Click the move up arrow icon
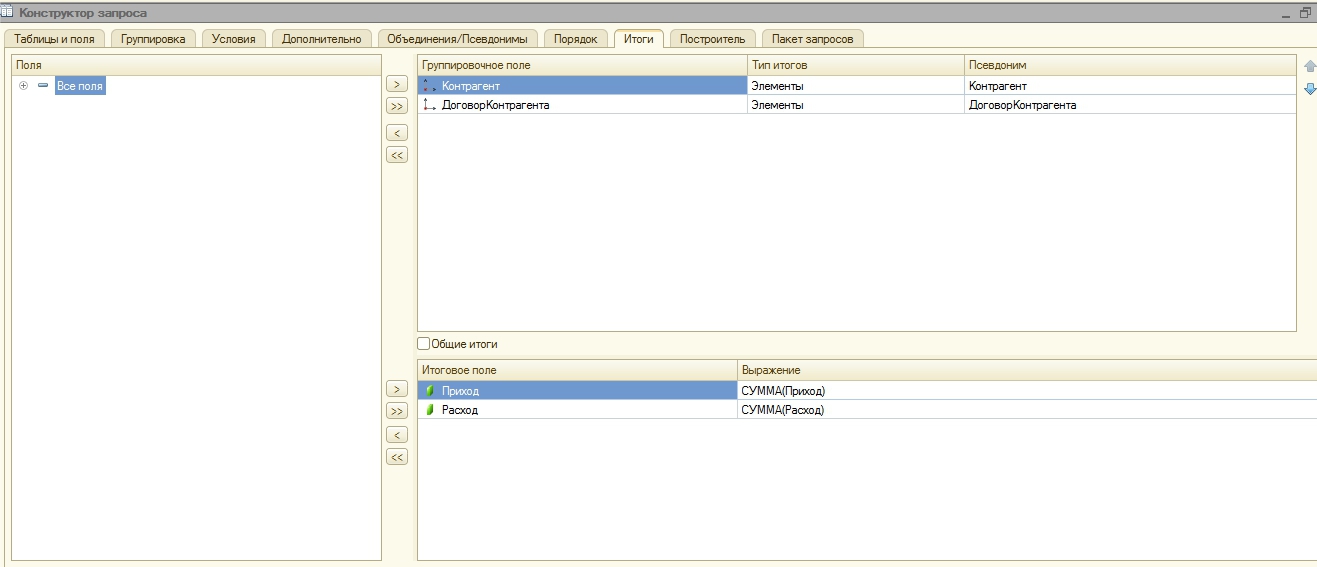 pyautogui.click(x=1310, y=66)
